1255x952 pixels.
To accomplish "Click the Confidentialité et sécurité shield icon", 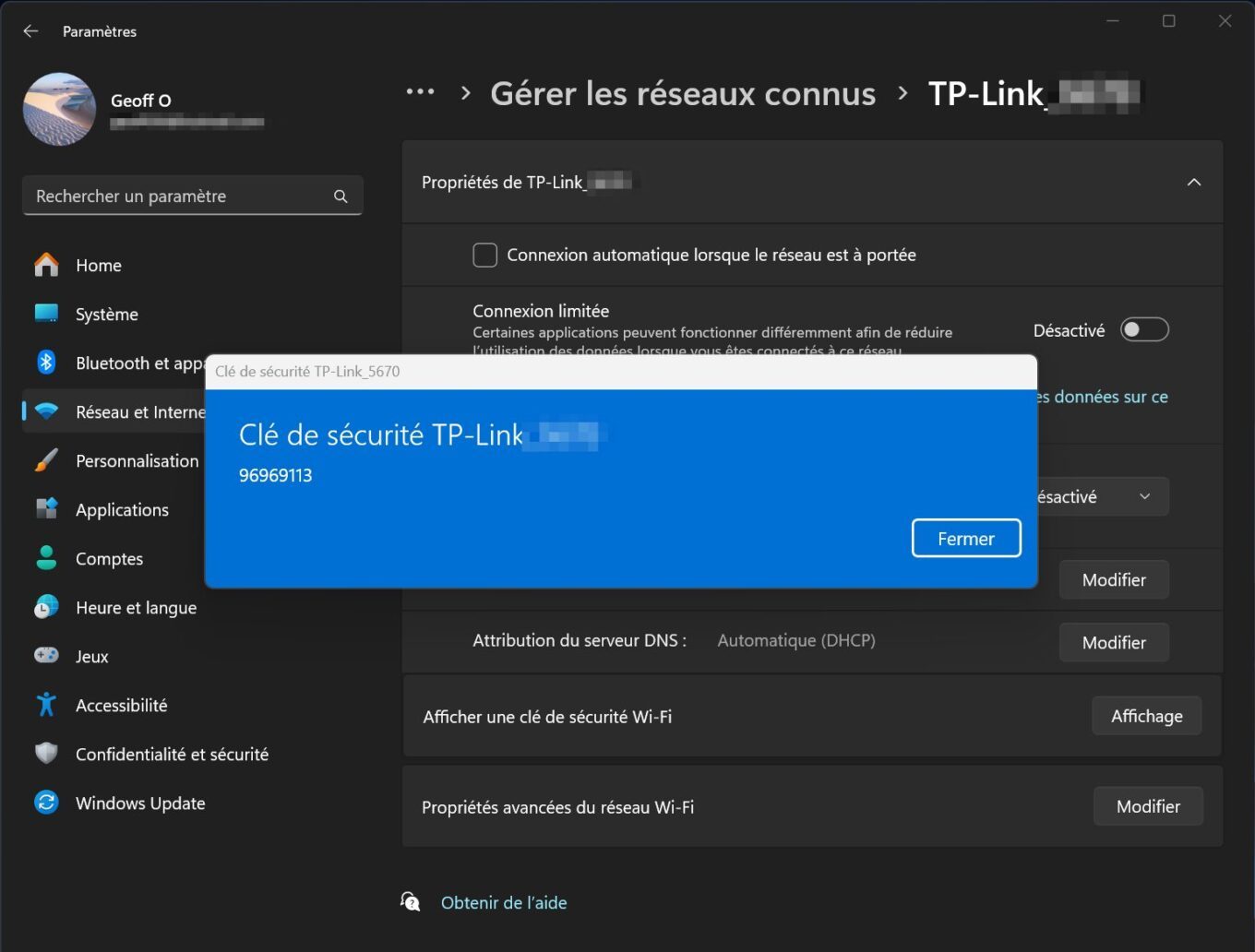I will [x=46, y=754].
